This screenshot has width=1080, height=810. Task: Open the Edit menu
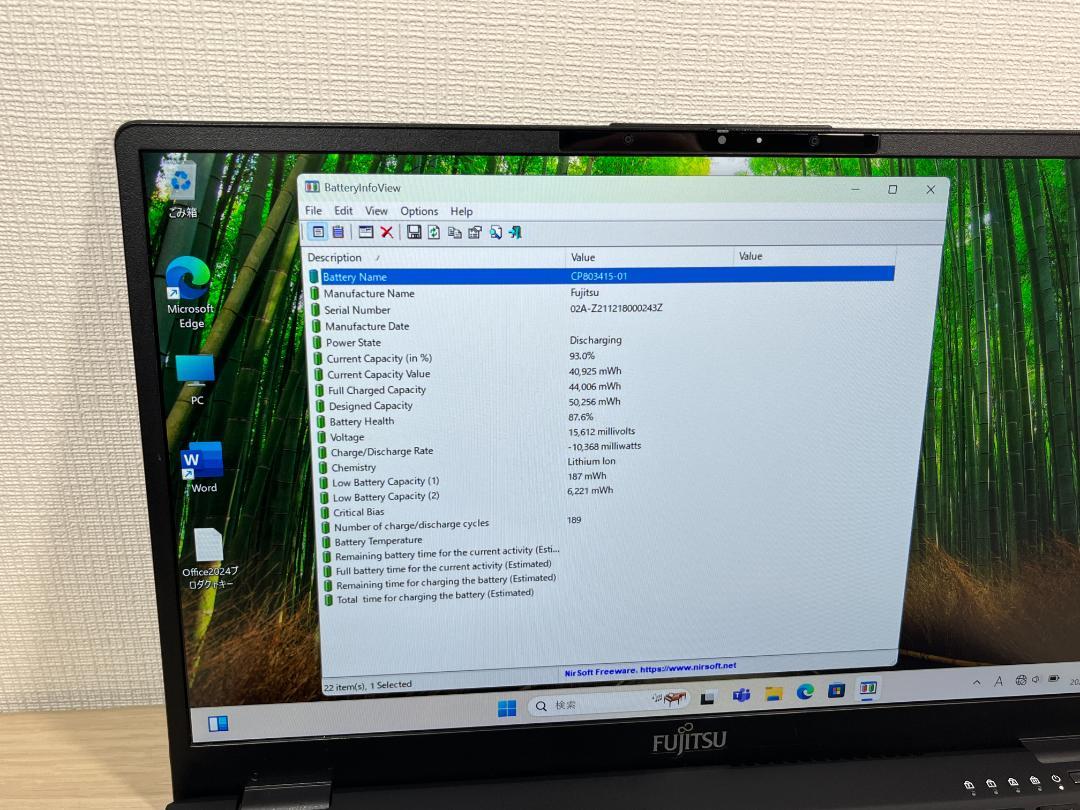343,211
